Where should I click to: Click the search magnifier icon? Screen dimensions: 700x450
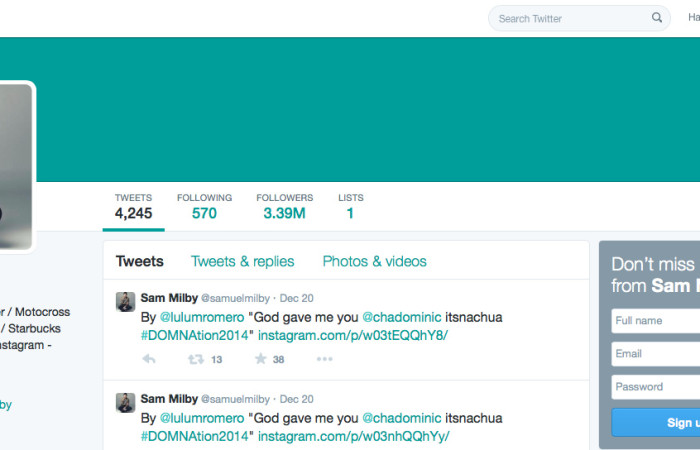pos(657,17)
